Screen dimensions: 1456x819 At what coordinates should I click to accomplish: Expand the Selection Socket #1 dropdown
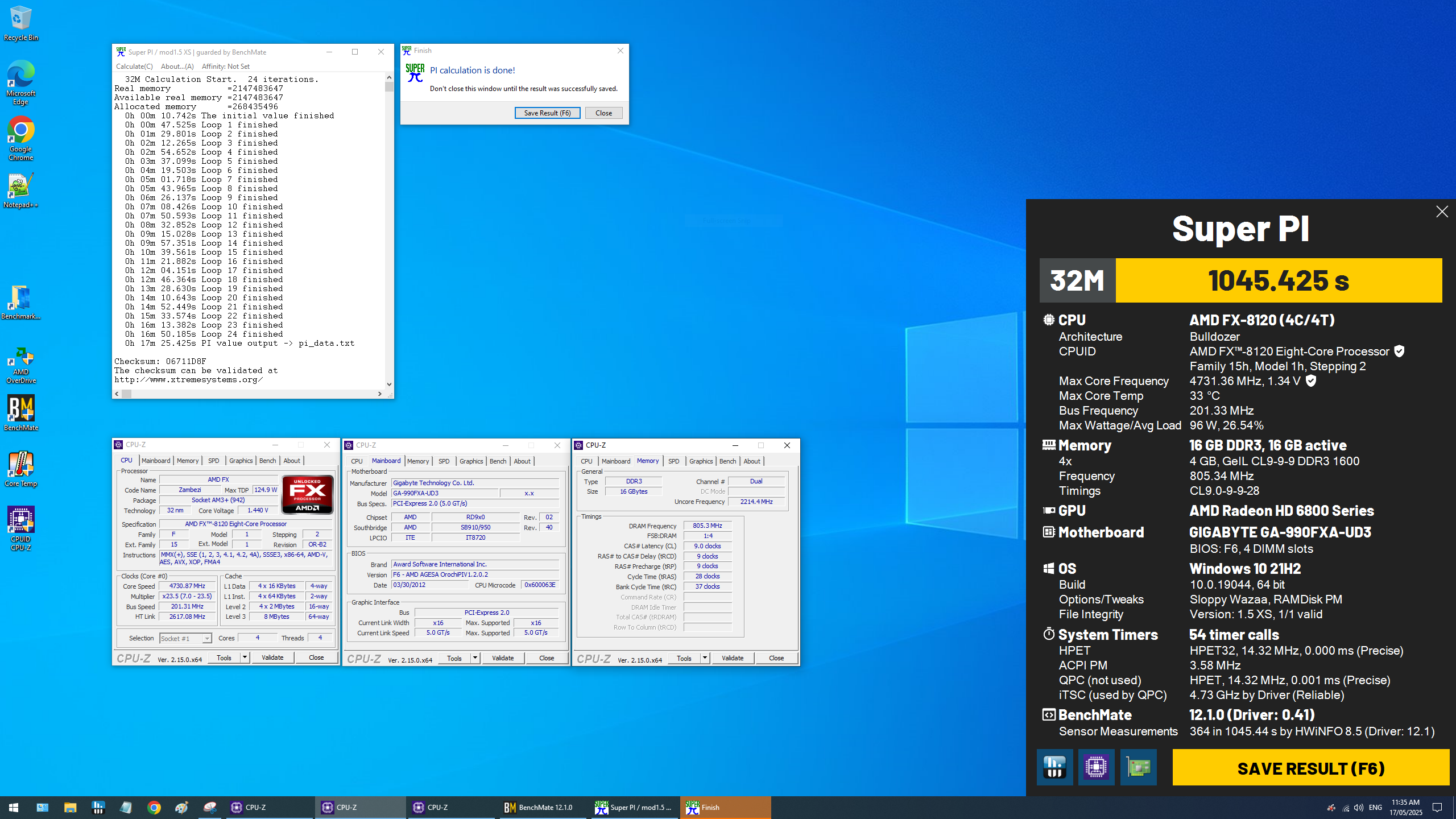pos(207,639)
